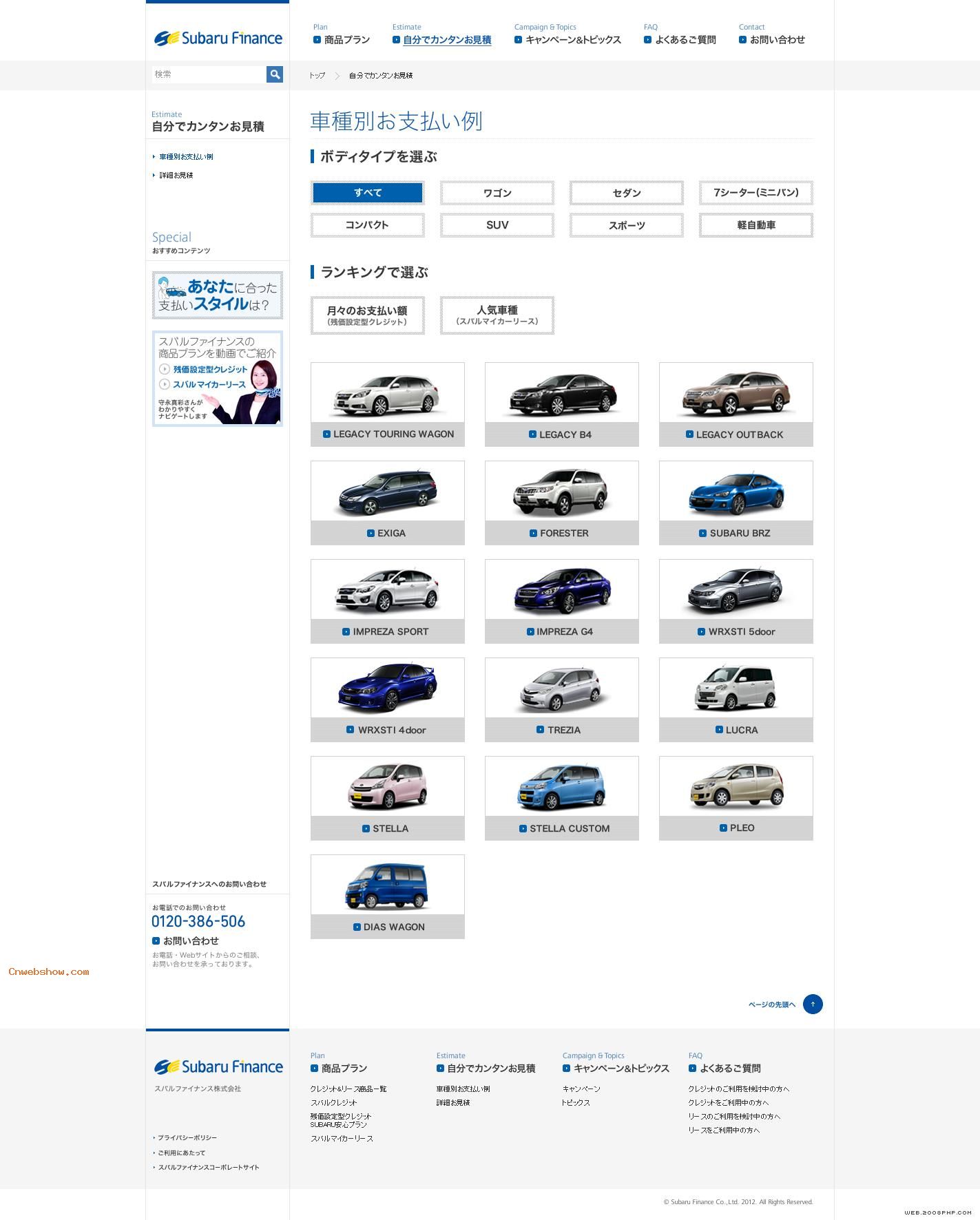Click the arrow icon next to LEGACY B4
980x1220 pixels.
click(532, 434)
